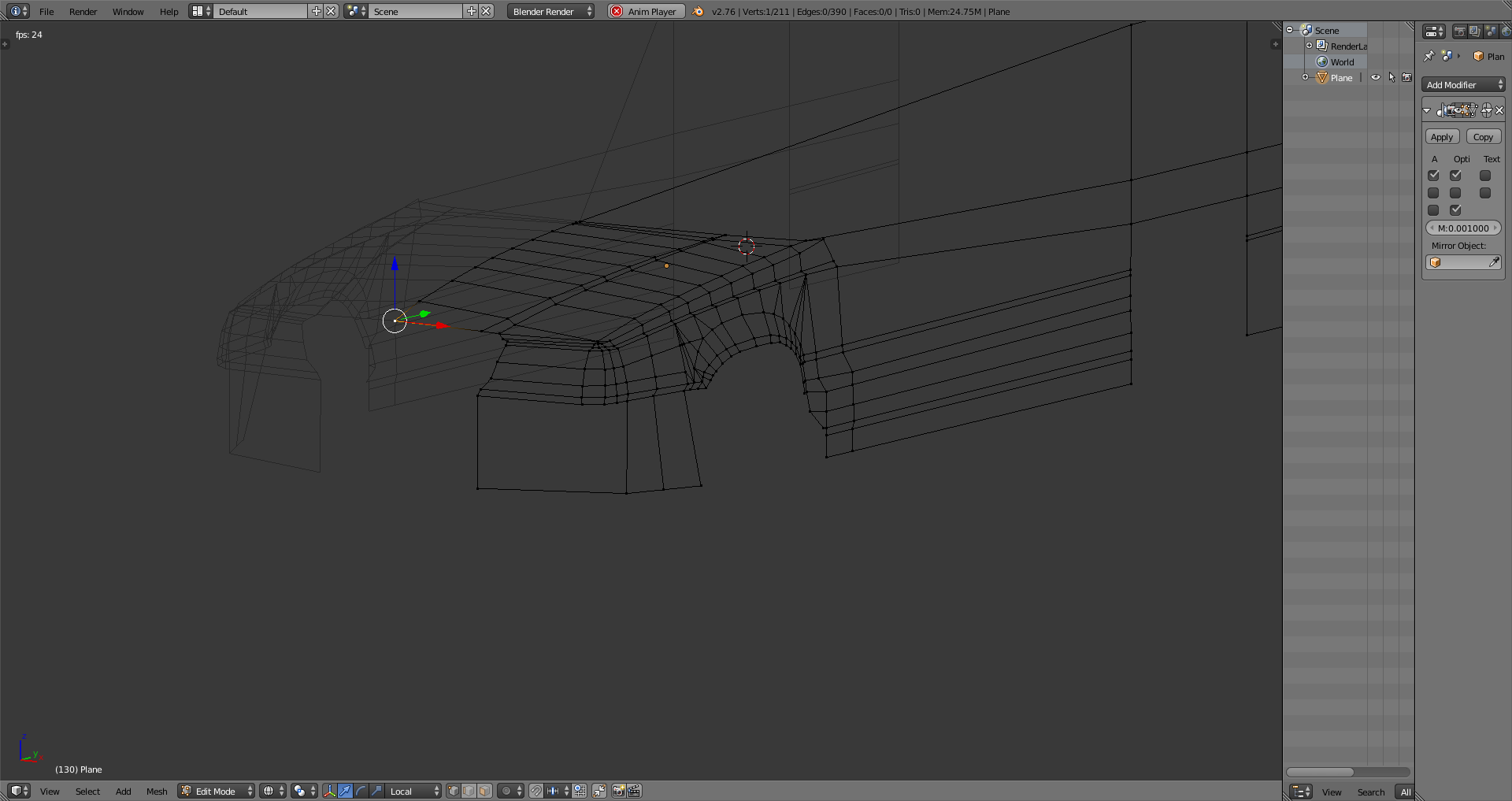Remove the Mirror modifier with X icon
Image resolution: width=1512 pixels, height=801 pixels.
click(1499, 111)
